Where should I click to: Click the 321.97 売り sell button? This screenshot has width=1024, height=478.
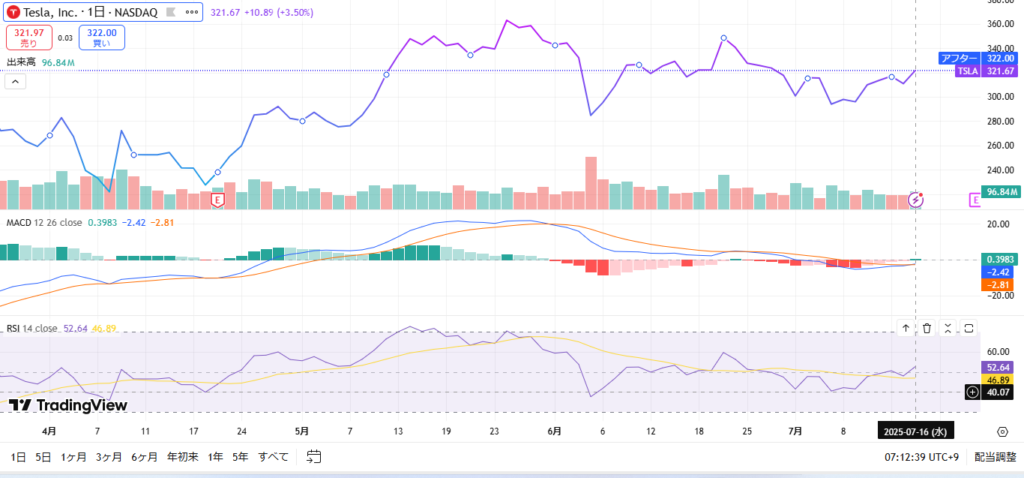[29, 37]
